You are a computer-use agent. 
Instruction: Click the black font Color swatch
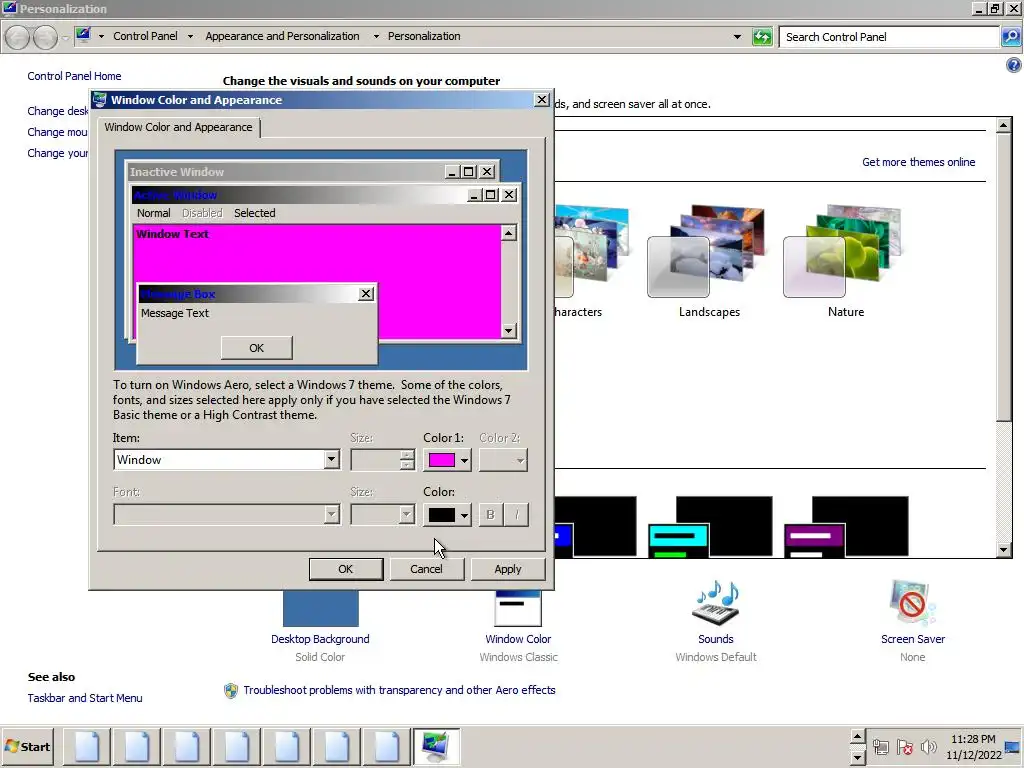pyautogui.click(x=441, y=515)
